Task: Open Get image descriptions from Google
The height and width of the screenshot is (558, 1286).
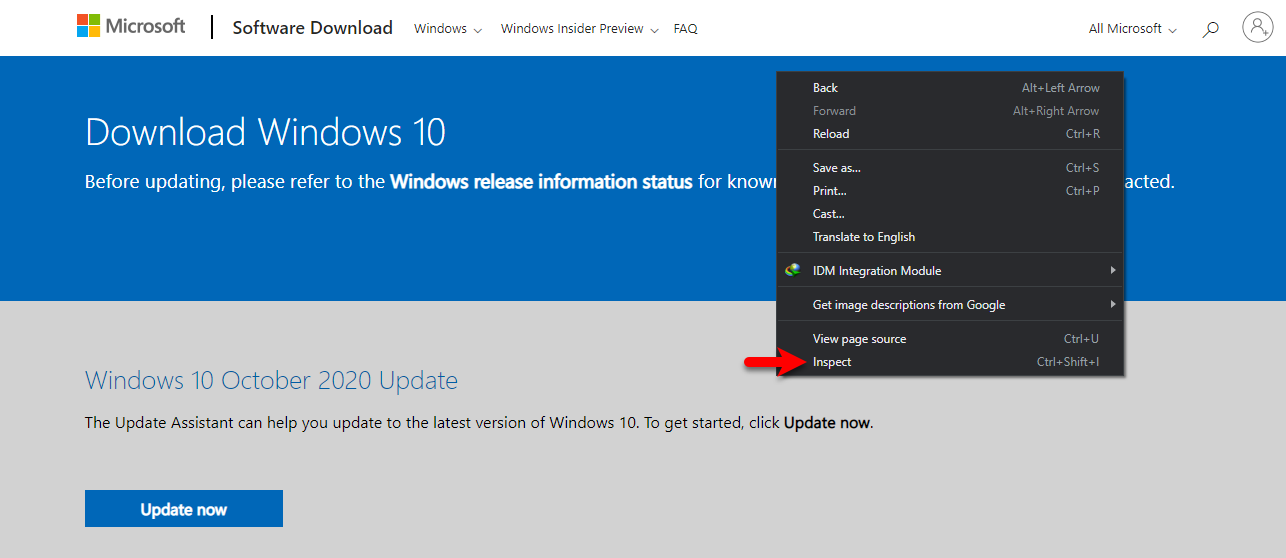Action: pos(950,305)
